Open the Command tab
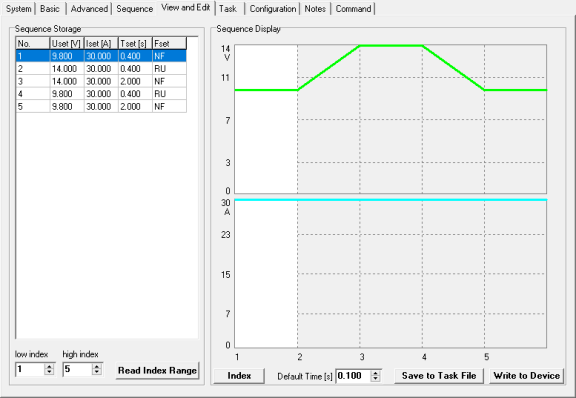 pos(353,8)
